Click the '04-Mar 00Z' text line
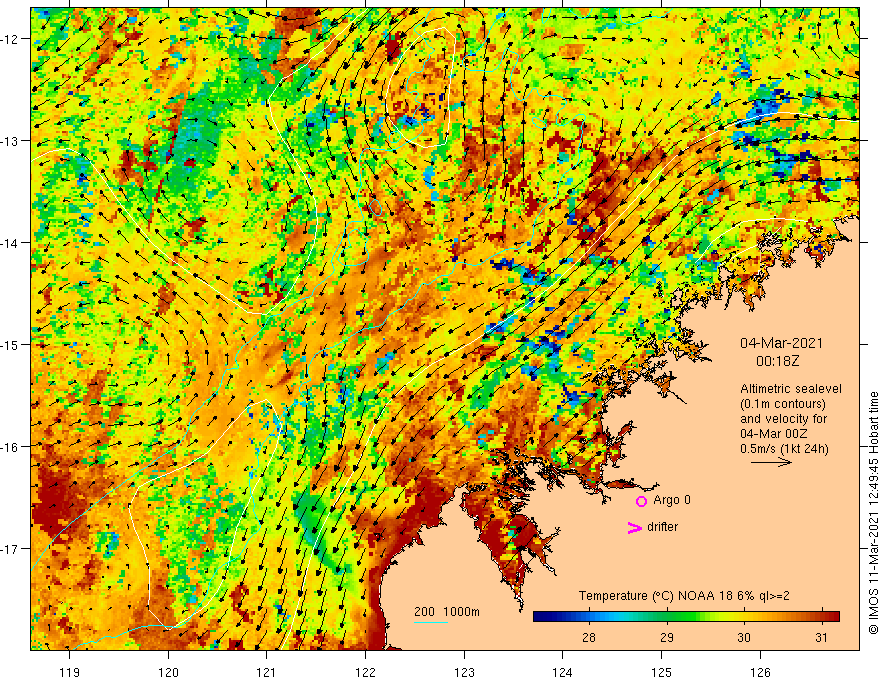The image size is (880, 680). 774,434
